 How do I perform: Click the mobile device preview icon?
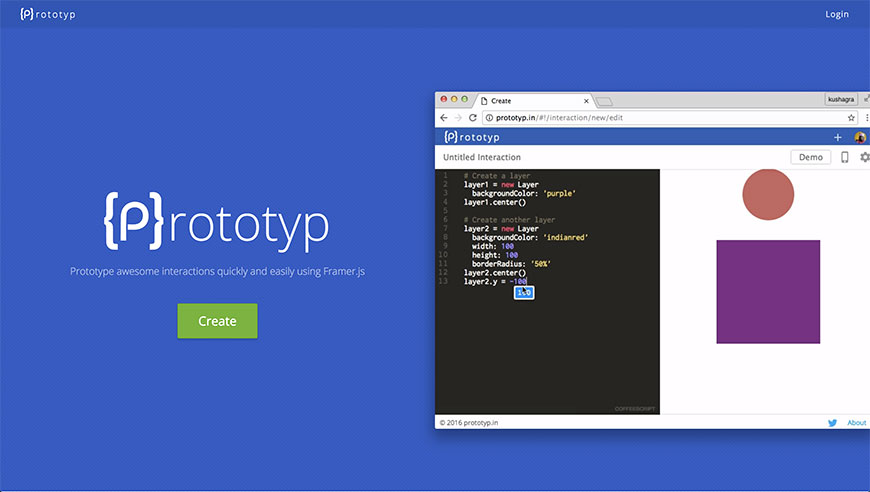click(845, 158)
